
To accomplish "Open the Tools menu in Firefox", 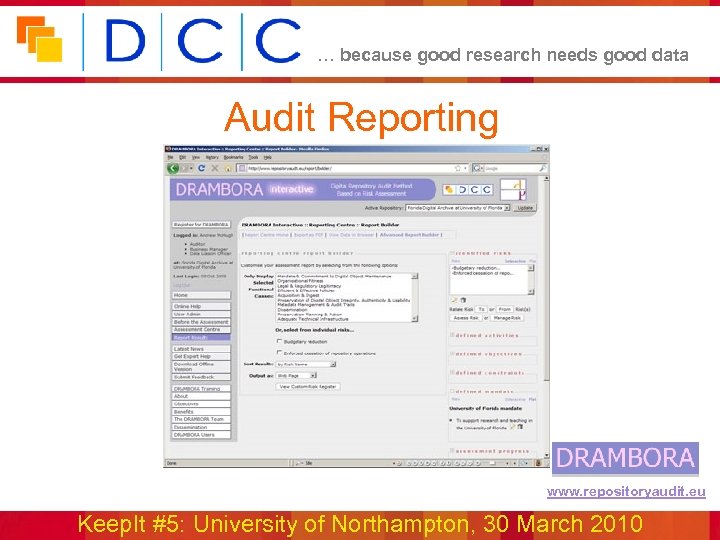I will click(x=253, y=157).
